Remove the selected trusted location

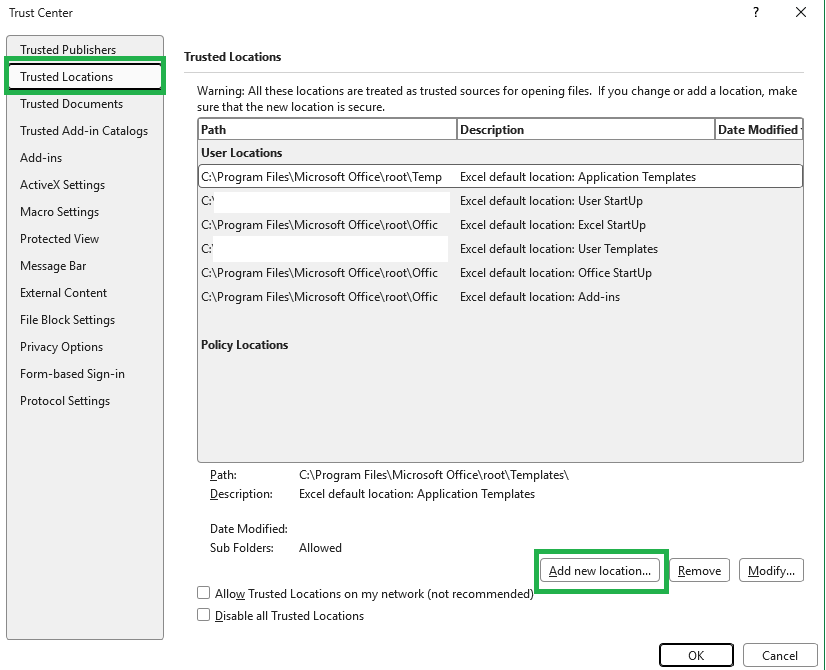pos(700,570)
